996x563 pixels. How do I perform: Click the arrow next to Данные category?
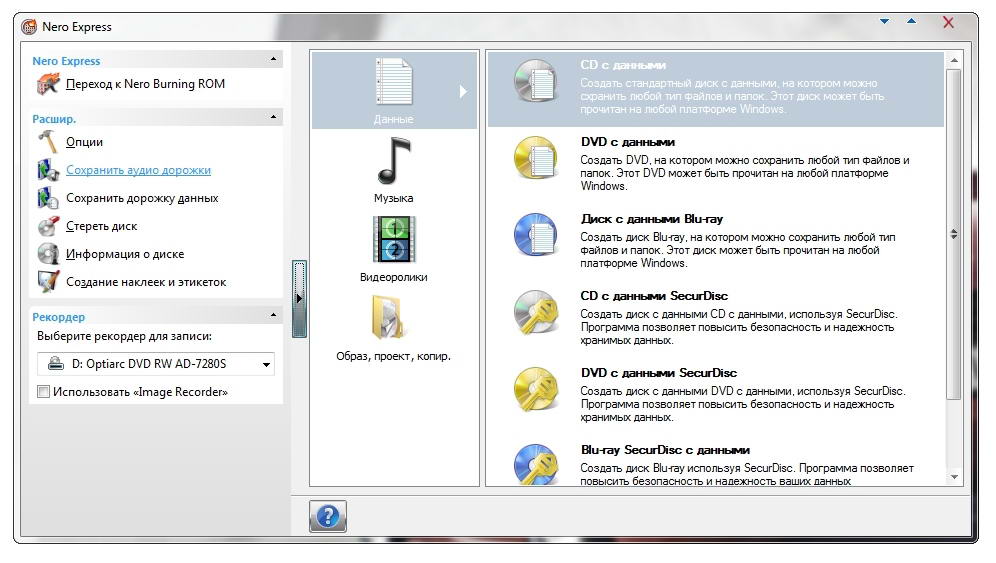463,92
